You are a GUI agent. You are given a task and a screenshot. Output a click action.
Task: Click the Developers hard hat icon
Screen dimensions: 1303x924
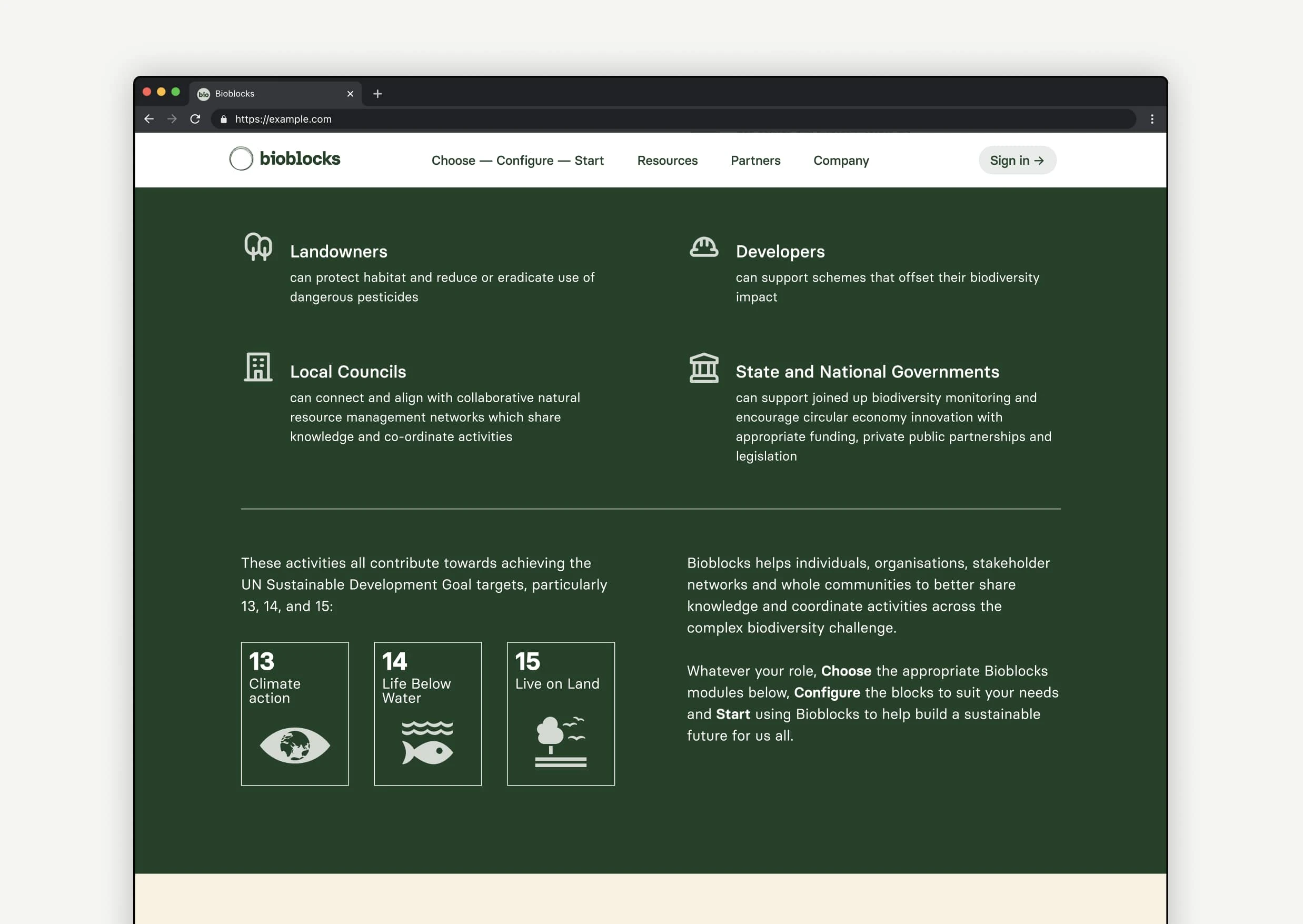pos(703,247)
